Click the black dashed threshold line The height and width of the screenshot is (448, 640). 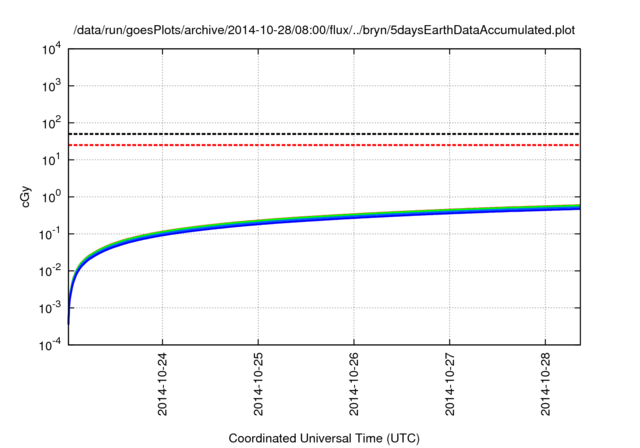click(324, 134)
